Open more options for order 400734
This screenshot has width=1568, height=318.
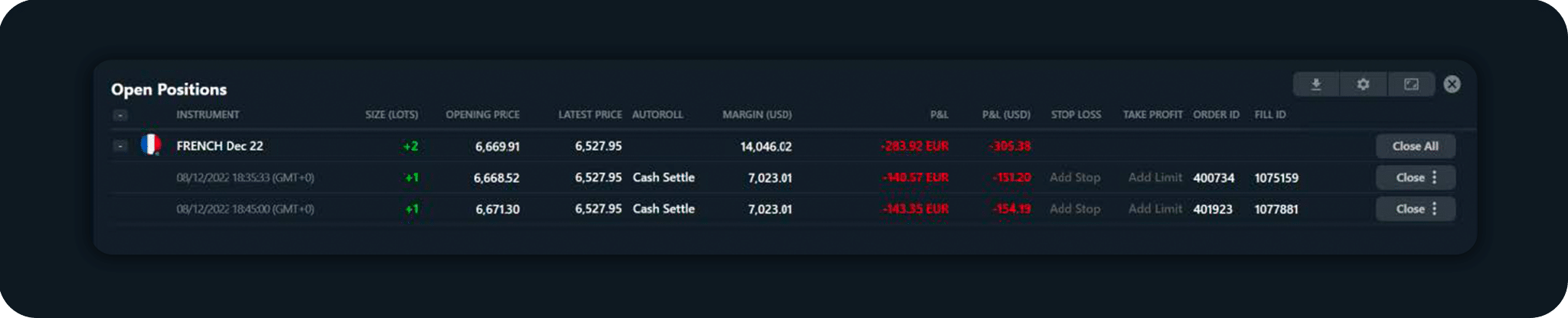pos(1435,177)
